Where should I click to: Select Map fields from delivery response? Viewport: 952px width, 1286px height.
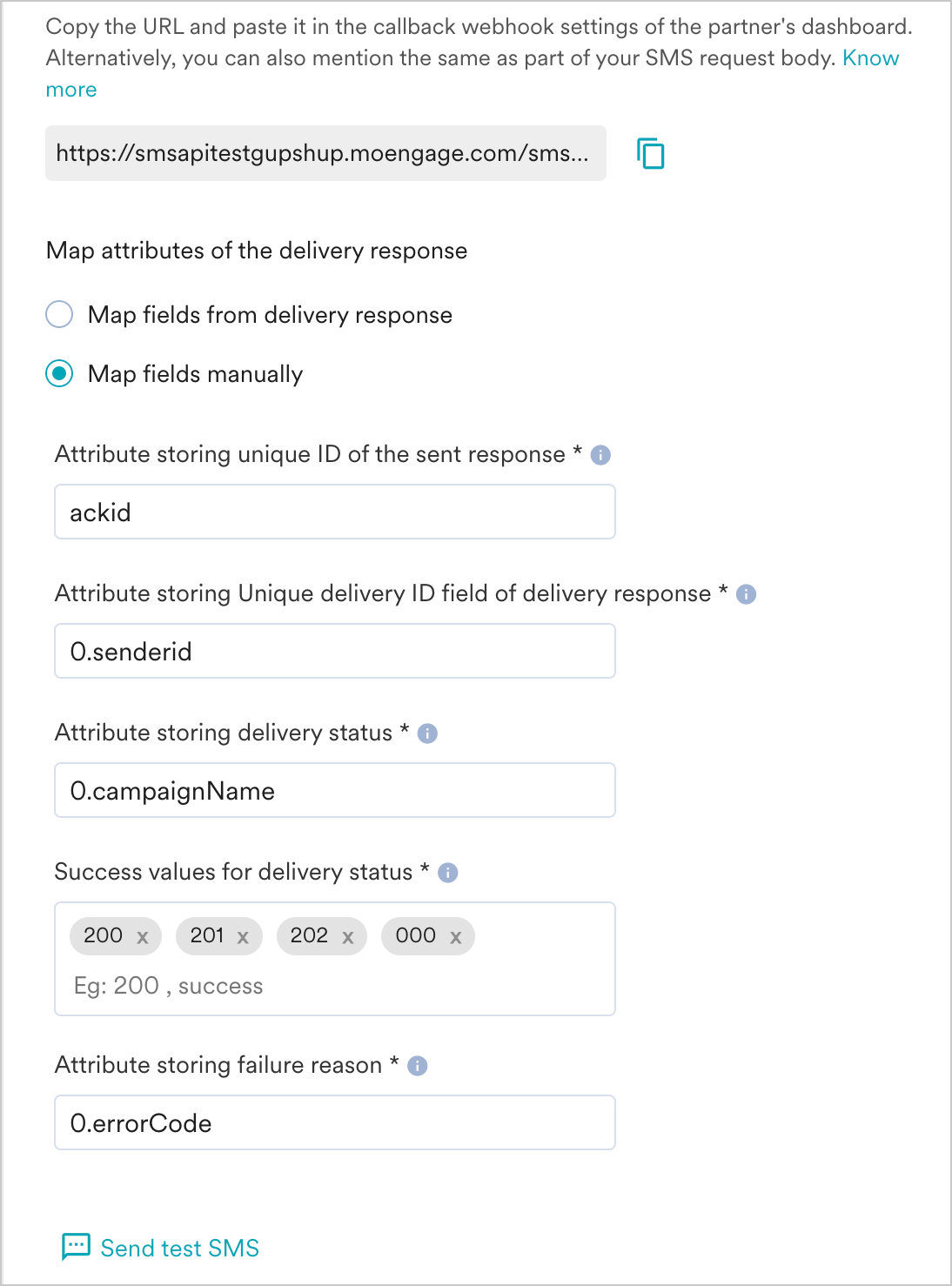pyautogui.click(x=59, y=314)
